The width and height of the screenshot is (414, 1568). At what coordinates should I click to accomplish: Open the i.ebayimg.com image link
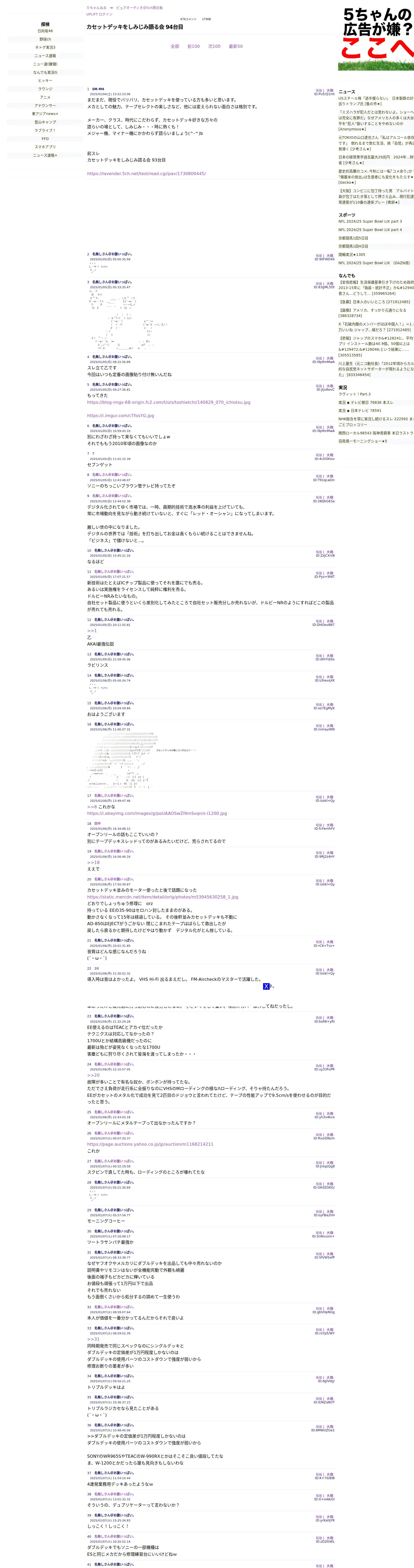157,813
